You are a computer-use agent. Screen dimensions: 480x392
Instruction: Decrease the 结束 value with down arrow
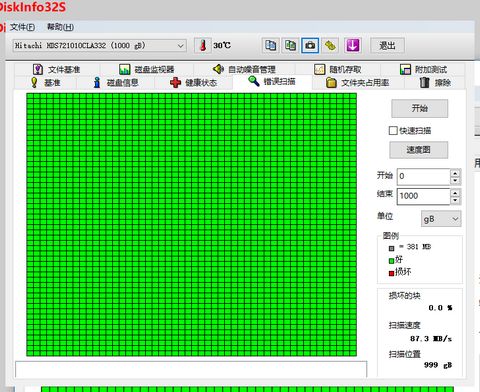tap(455, 200)
